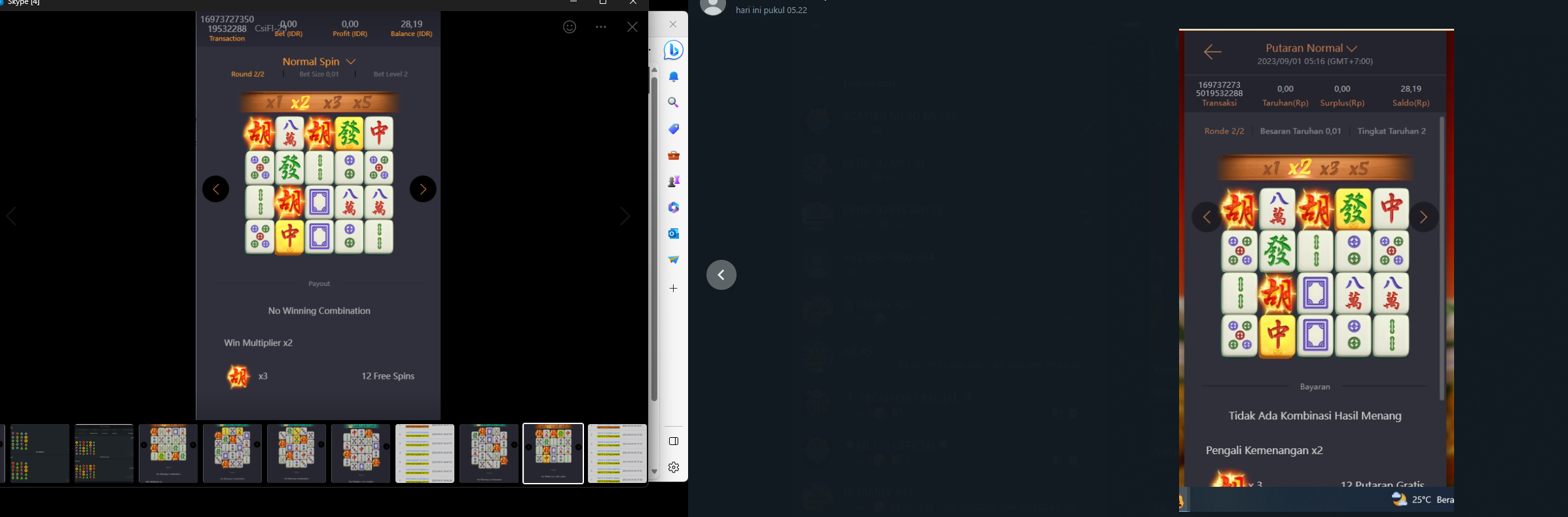Click the black left arrow beside the Skype mahjong grid
Image resolution: width=1568 pixels, height=517 pixels.
tap(215, 189)
